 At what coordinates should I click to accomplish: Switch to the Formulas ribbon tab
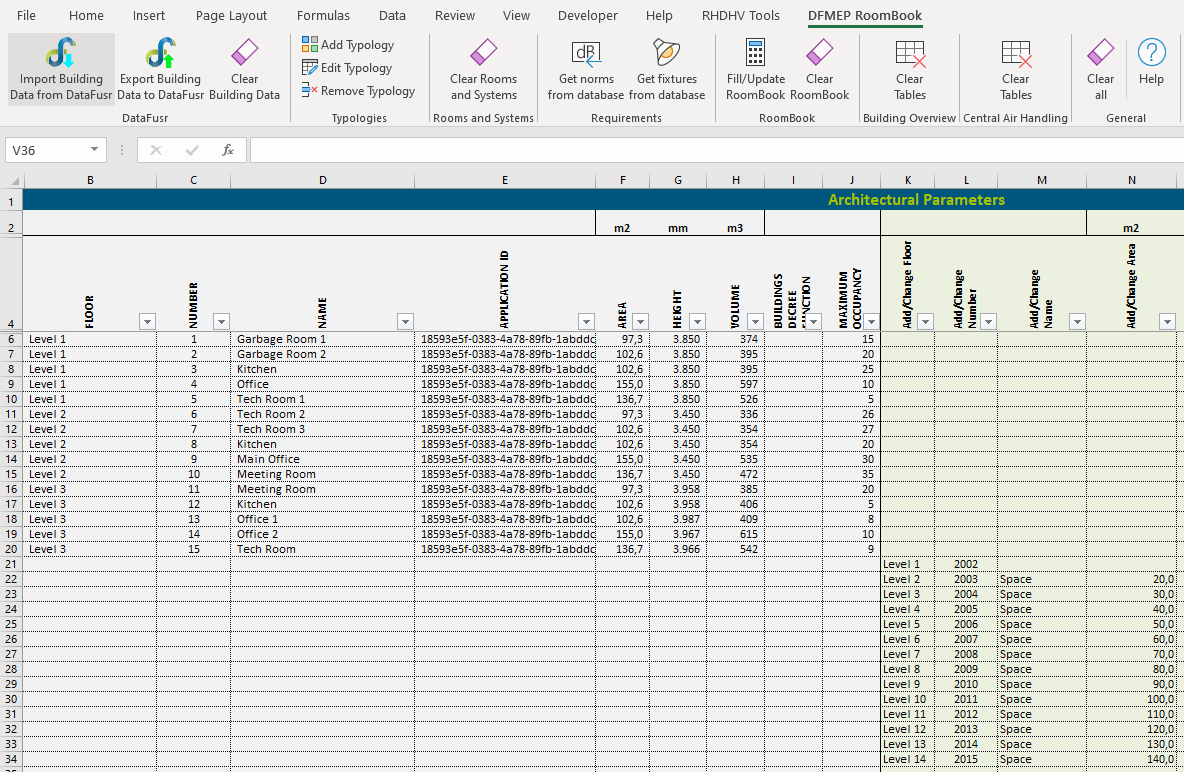click(x=323, y=16)
